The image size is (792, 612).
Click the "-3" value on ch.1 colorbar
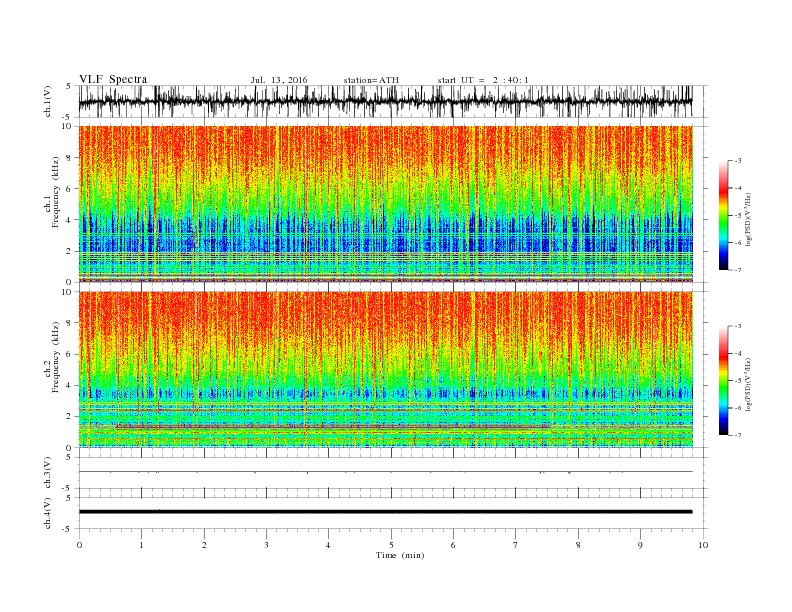coord(738,161)
